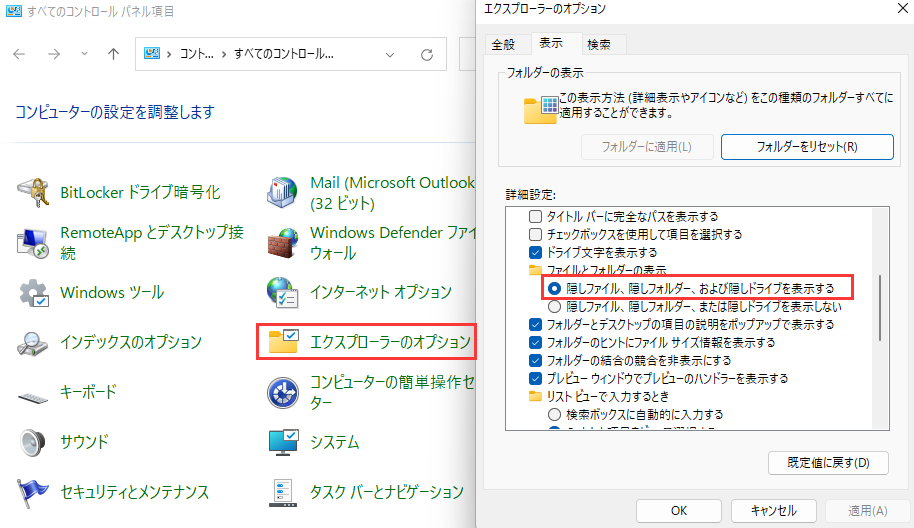Open インデックスのオプション icon
This screenshot has width=914, height=528.
pyautogui.click(x=34, y=343)
